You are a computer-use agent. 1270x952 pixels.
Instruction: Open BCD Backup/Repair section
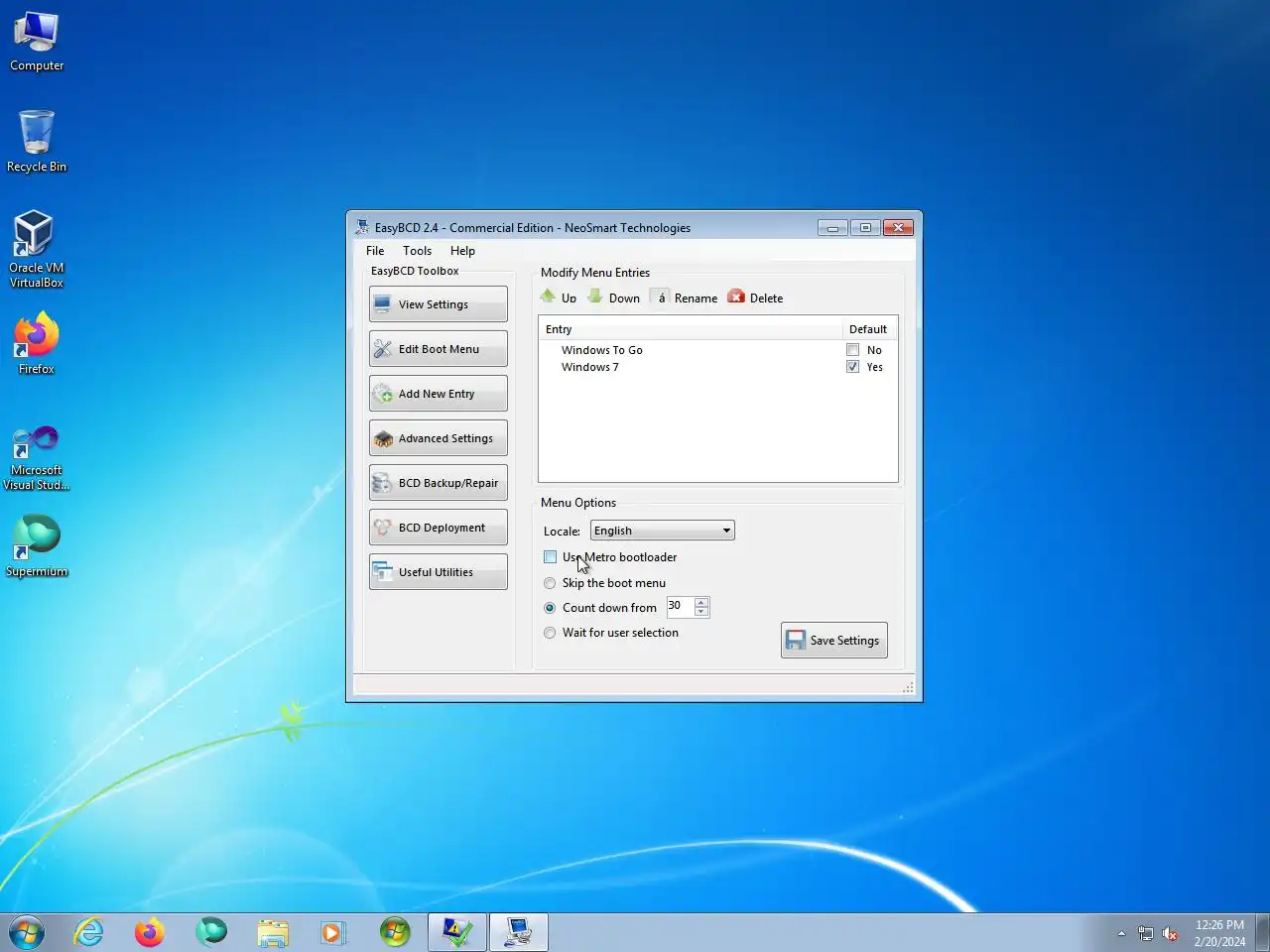click(438, 483)
